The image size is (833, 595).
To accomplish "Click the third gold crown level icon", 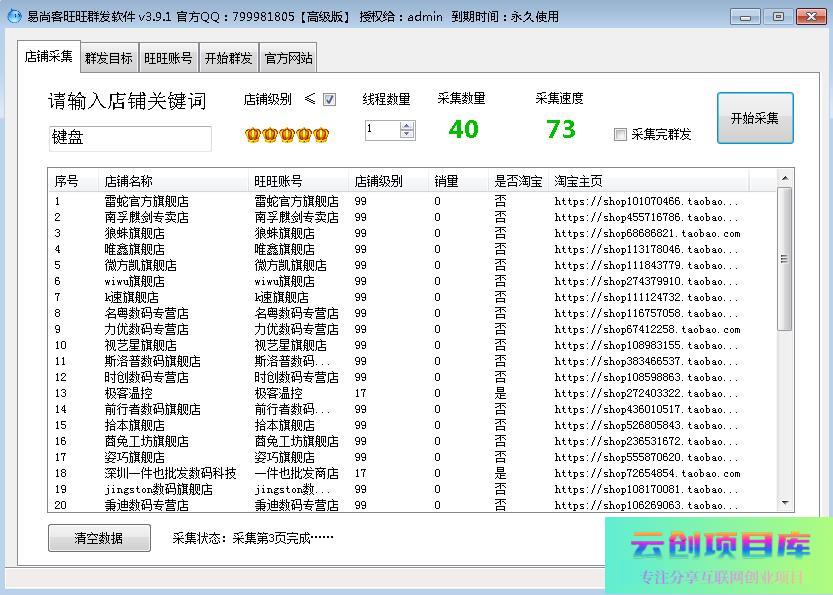I will point(286,134).
